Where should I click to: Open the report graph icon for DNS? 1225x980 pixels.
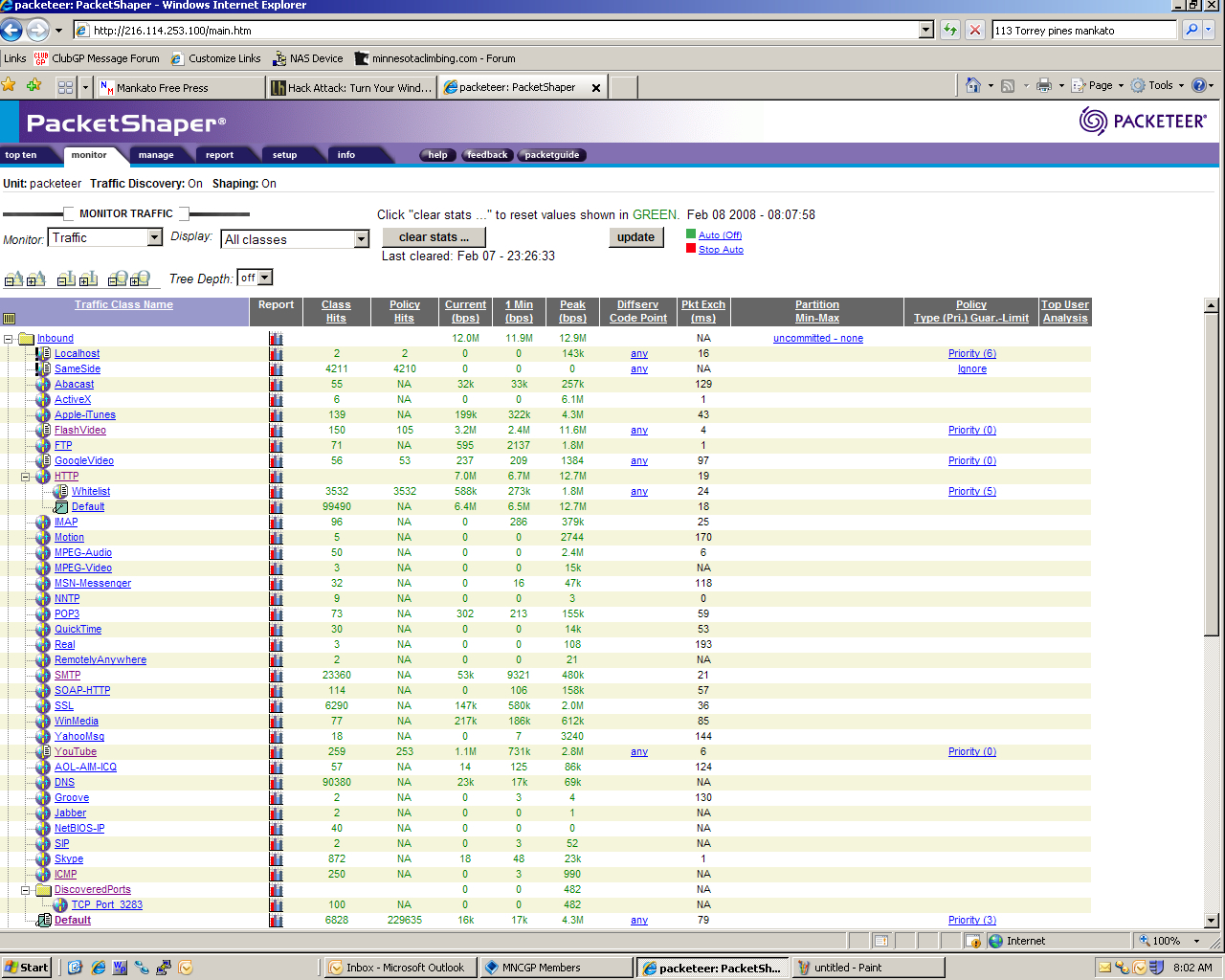point(277,783)
